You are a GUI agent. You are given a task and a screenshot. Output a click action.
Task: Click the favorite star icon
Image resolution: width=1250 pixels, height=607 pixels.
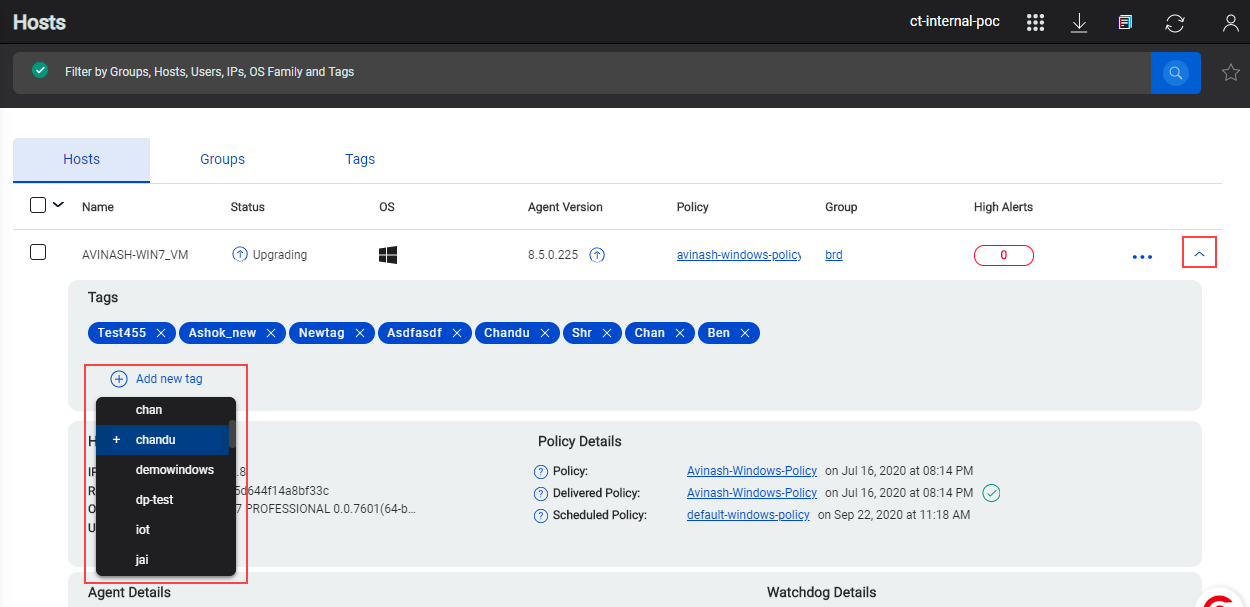tap(1231, 72)
